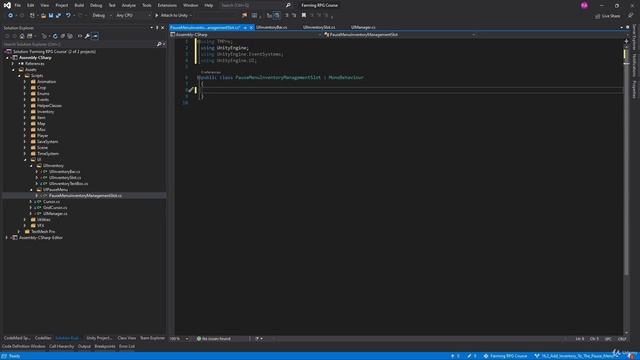The width and height of the screenshot is (640, 360).
Task: Open the Output panel tab
Action: [x=84, y=347]
